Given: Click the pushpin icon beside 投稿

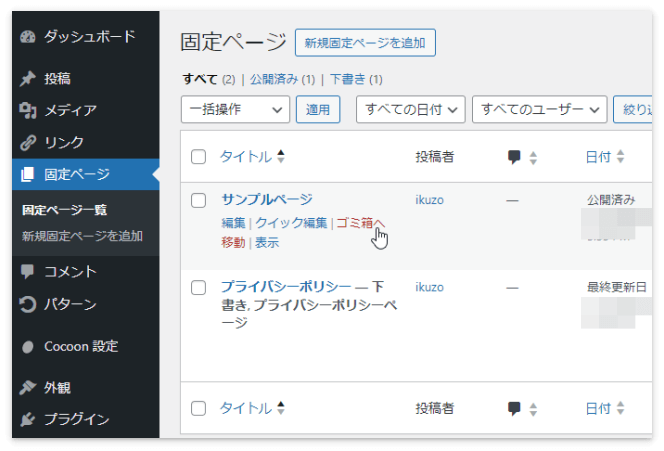Looking at the screenshot, I should click(x=28, y=78).
